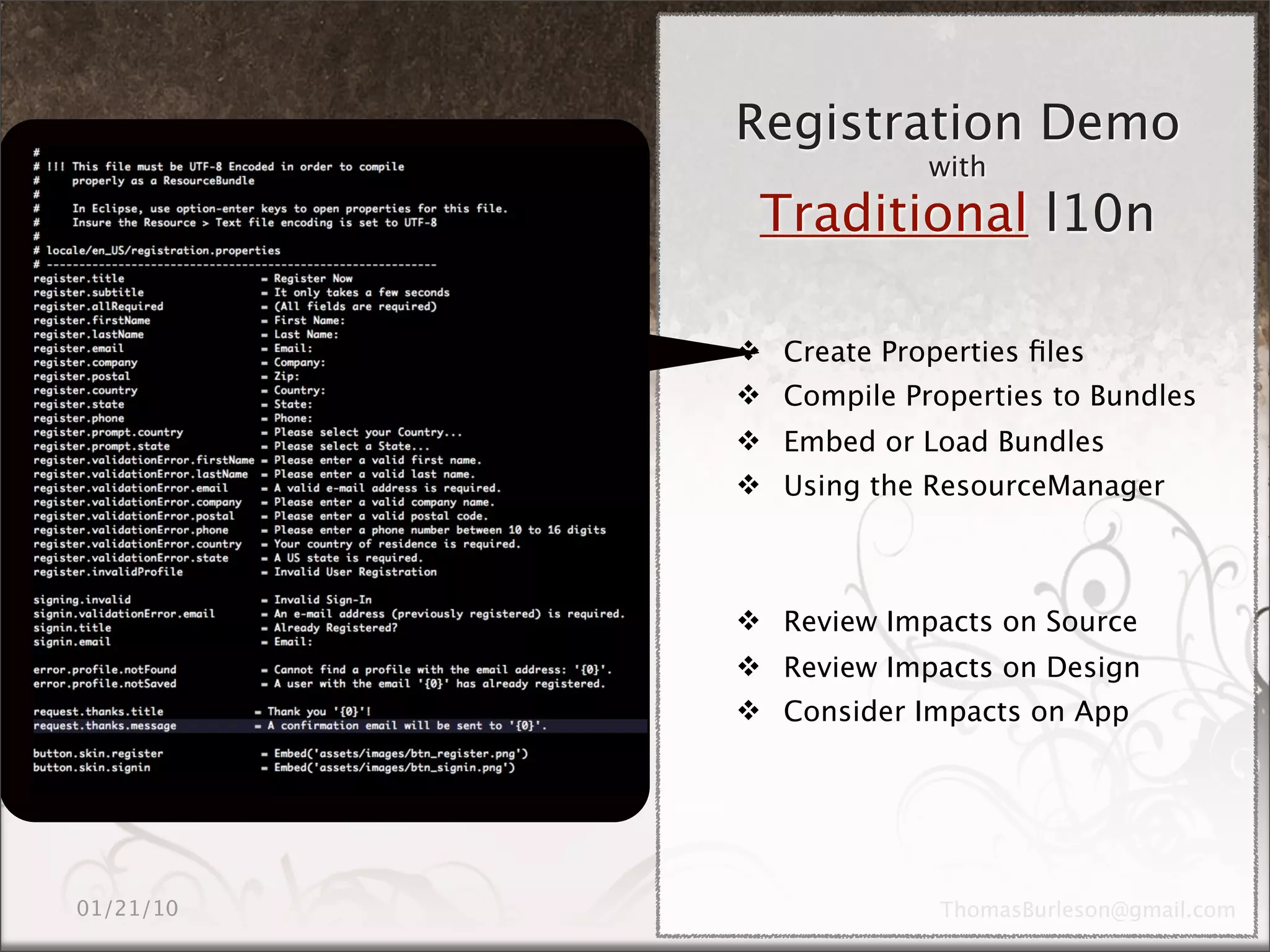Click the 'It only takes a few seconds' value
This screenshot has width=1270, height=952.
[362, 293]
